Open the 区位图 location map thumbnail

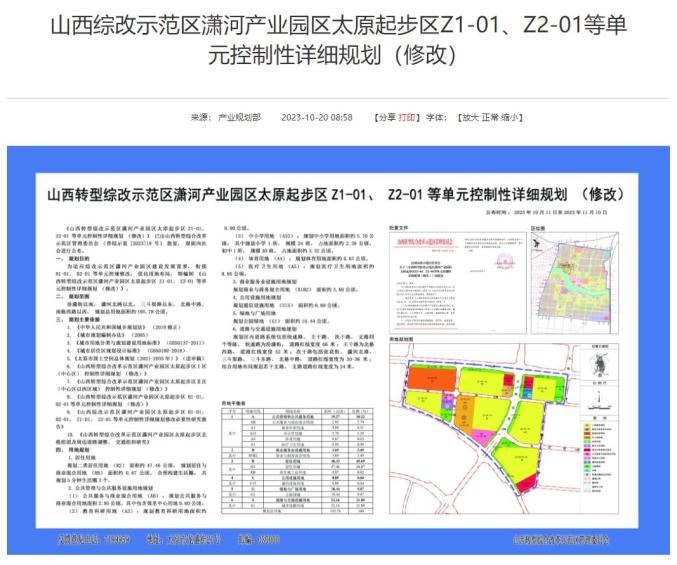[x=575, y=283]
